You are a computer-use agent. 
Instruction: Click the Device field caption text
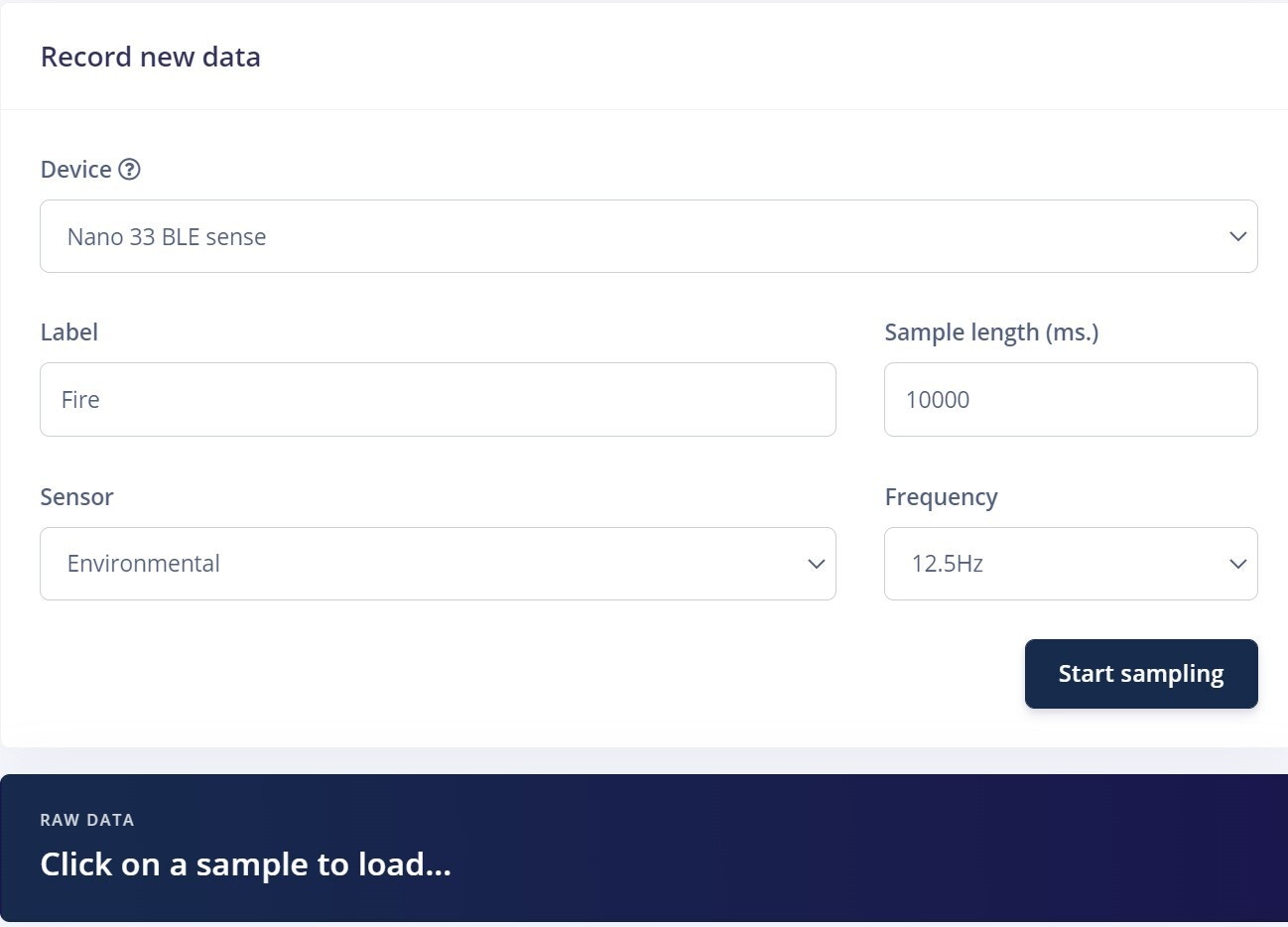coord(76,170)
